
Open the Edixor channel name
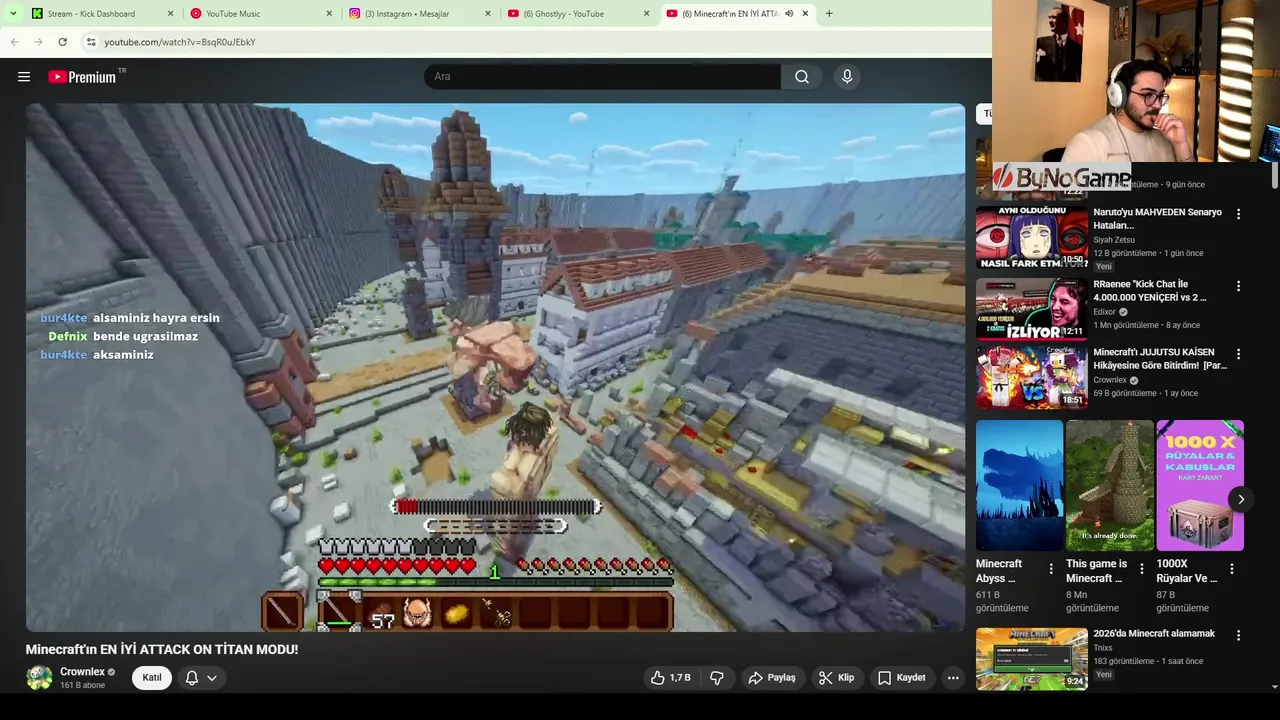pos(1105,312)
